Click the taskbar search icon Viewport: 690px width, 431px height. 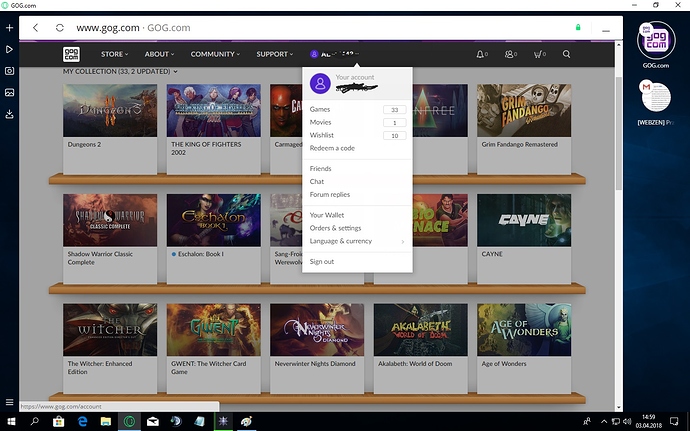pos(34,421)
